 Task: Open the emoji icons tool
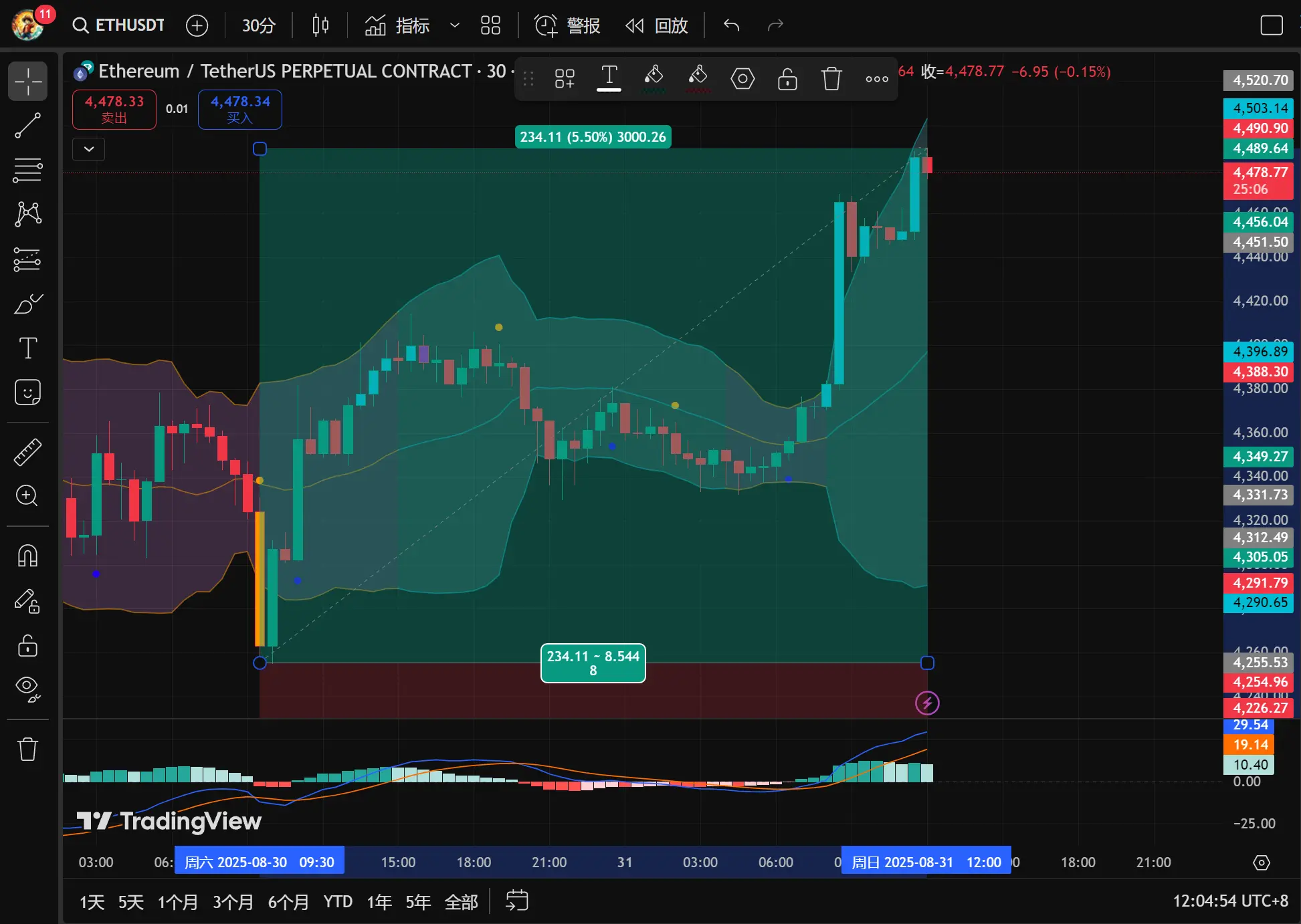pos(27,392)
